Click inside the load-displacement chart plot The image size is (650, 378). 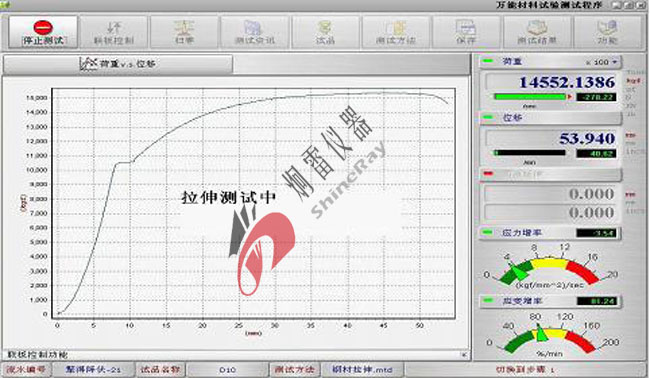(254, 203)
